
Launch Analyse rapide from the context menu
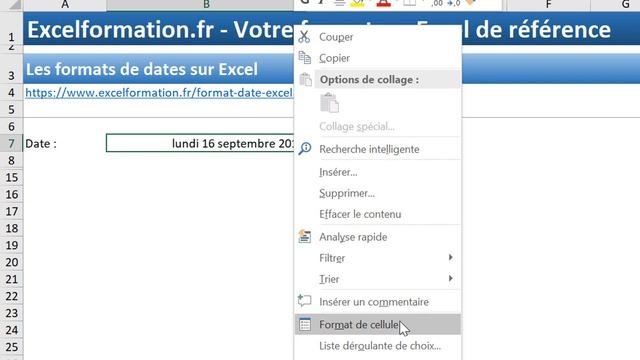click(378, 237)
